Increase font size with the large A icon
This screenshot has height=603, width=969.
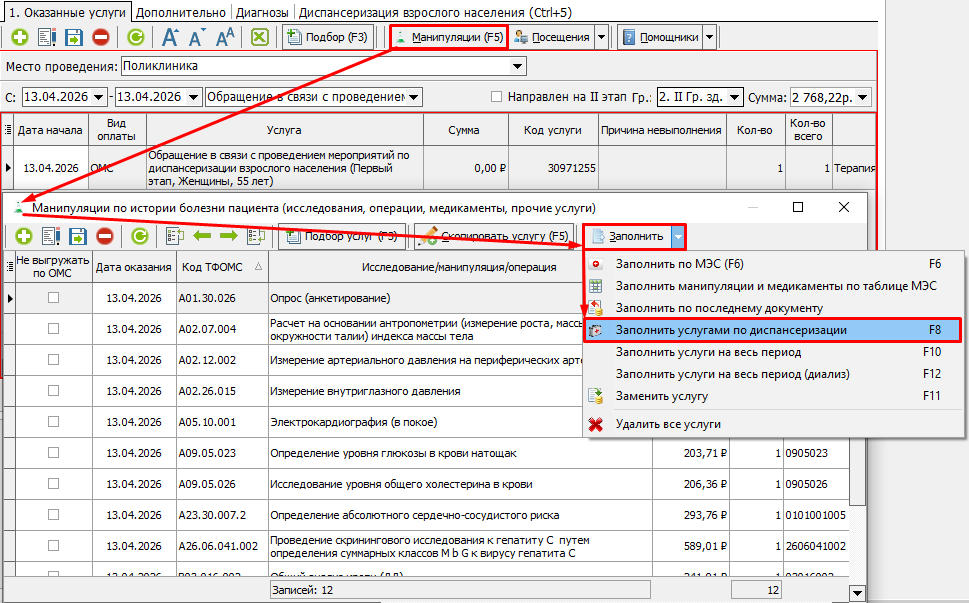(170, 38)
